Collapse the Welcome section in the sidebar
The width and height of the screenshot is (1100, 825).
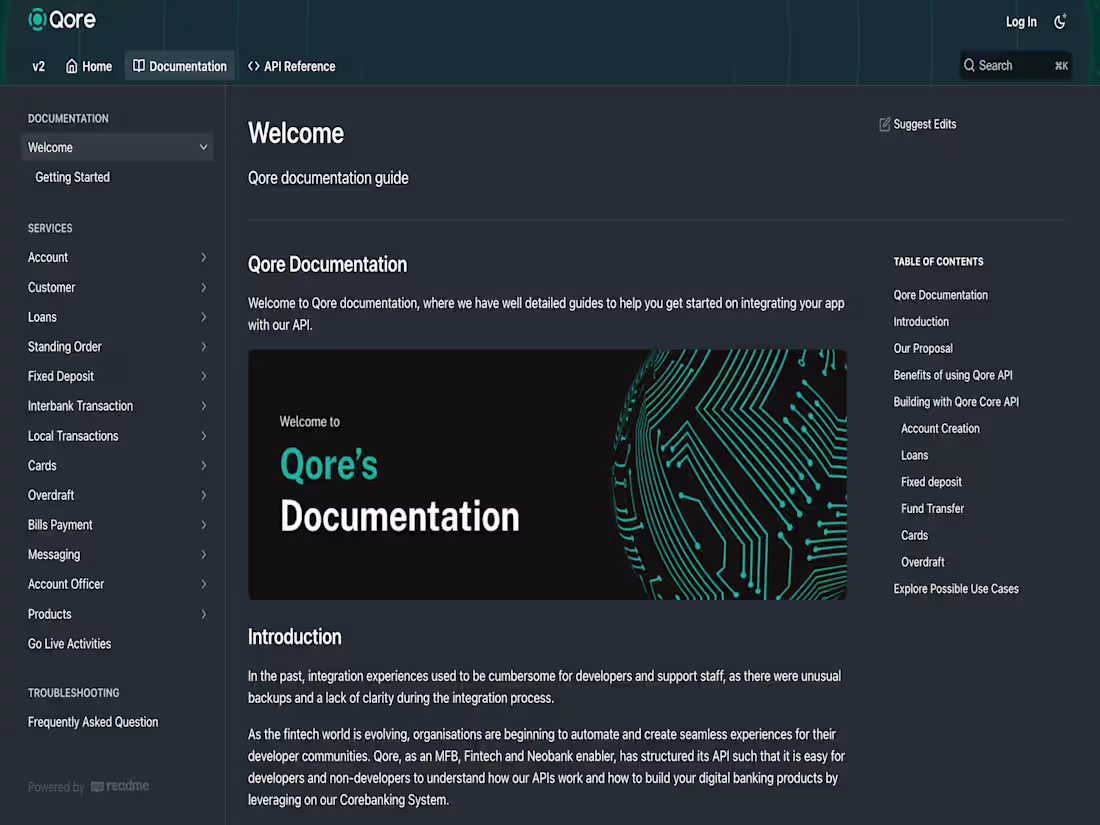(x=203, y=147)
